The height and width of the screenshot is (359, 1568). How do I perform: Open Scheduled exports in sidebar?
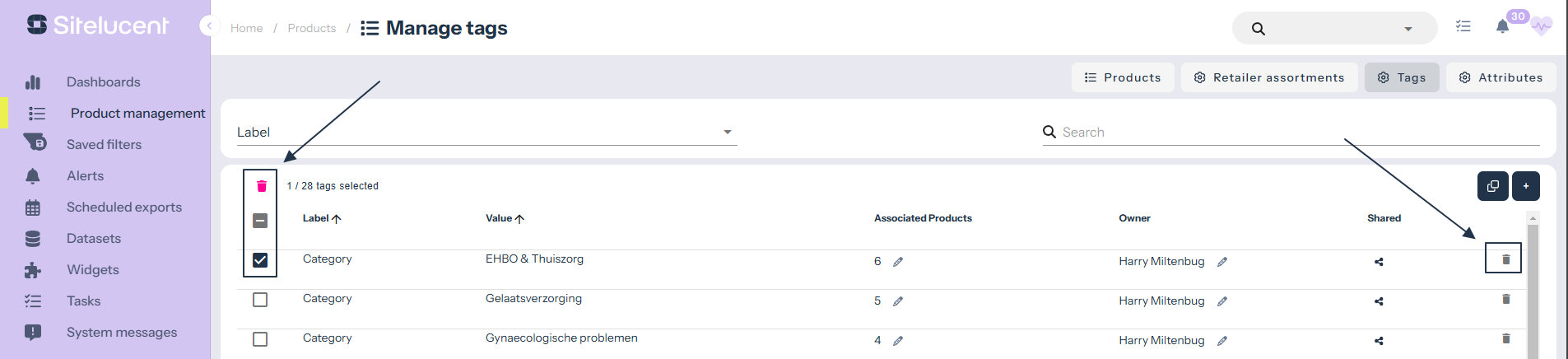point(123,207)
